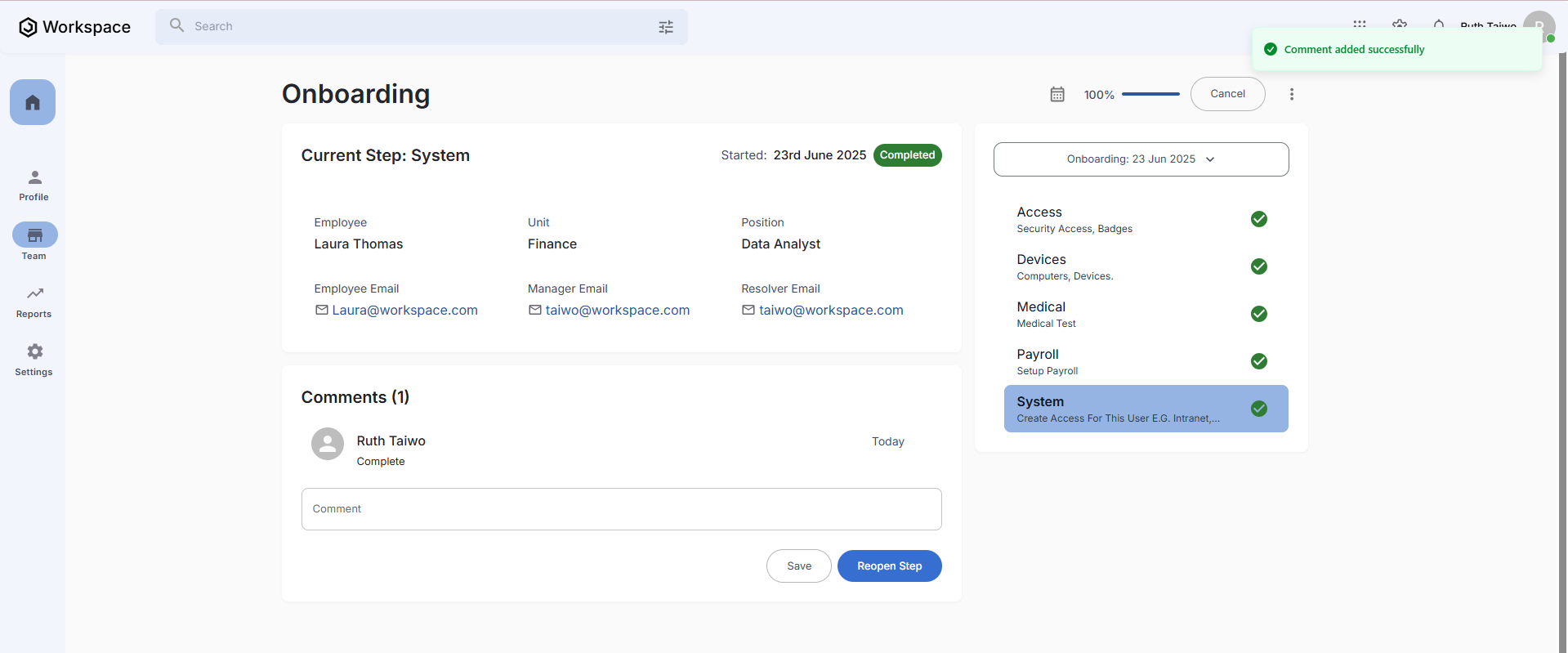Image resolution: width=1568 pixels, height=653 pixels.
Task: Open the Reports trend icon
Action: [34, 293]
